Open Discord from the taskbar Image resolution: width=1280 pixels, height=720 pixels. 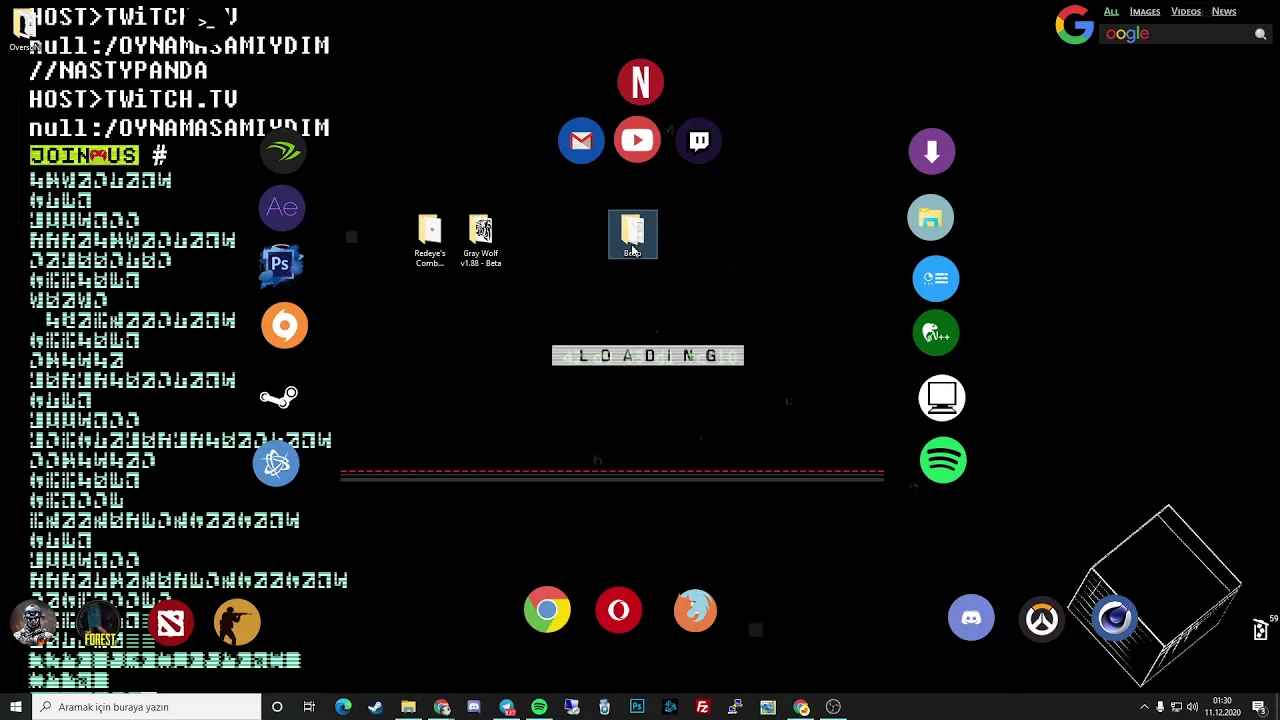click(x=474, y=707)
